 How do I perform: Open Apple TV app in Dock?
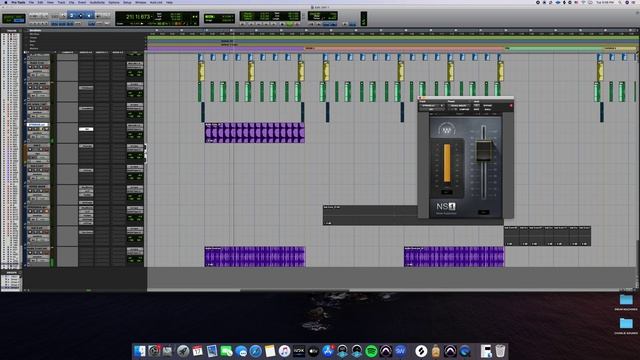click(x=313, y=351)
